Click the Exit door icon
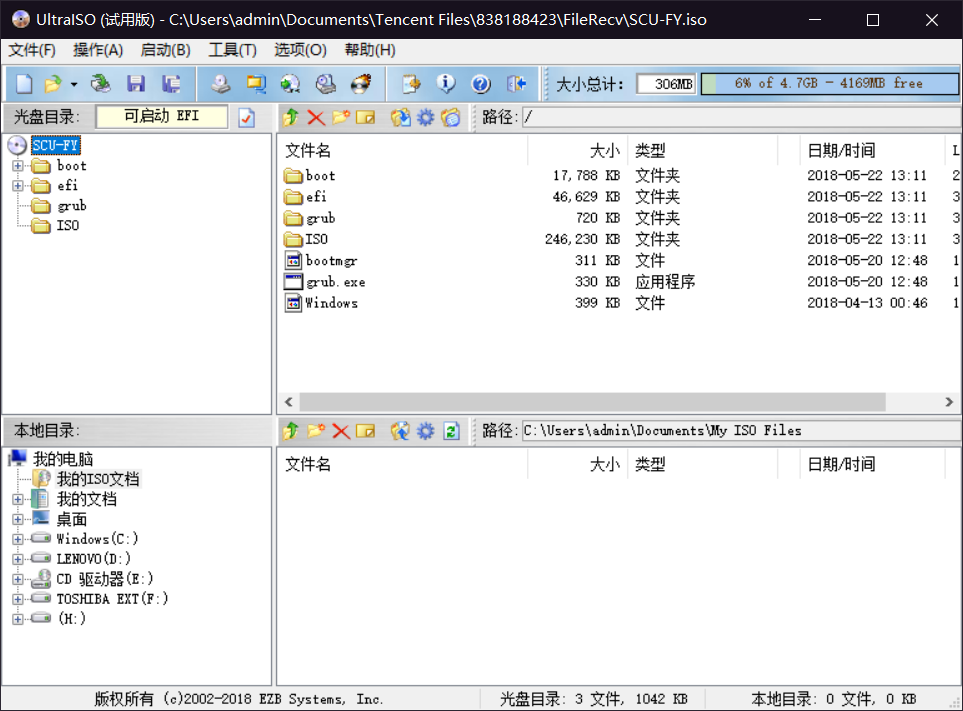 [x=517, y=84]
